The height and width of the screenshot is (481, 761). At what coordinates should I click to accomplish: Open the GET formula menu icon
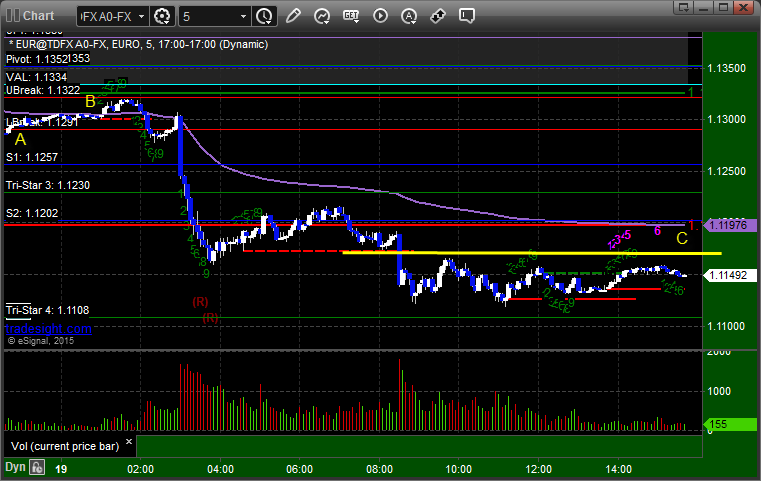(x=351, y=16)
